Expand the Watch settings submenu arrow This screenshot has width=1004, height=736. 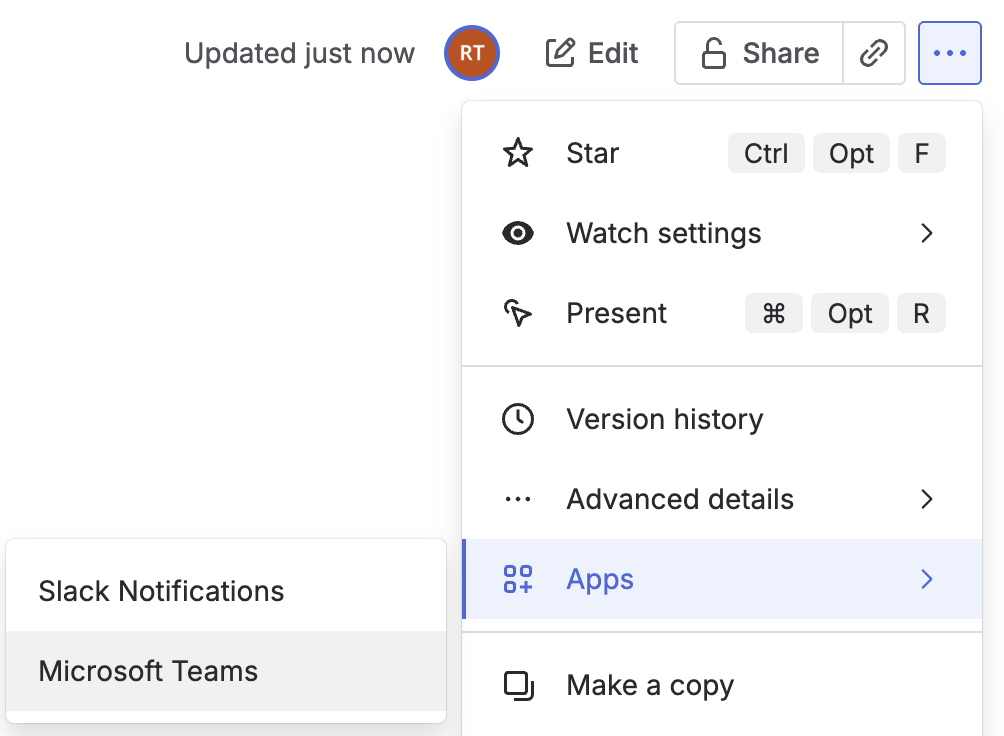926,234
